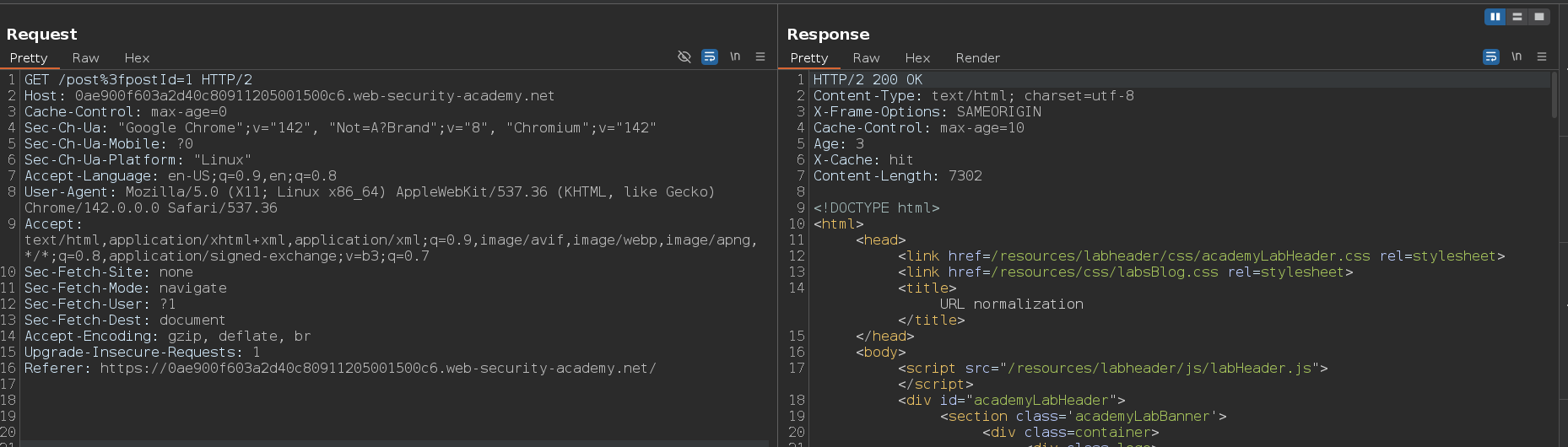
Task: Switch the Request view to Hex tab
Action: point(137,58)
